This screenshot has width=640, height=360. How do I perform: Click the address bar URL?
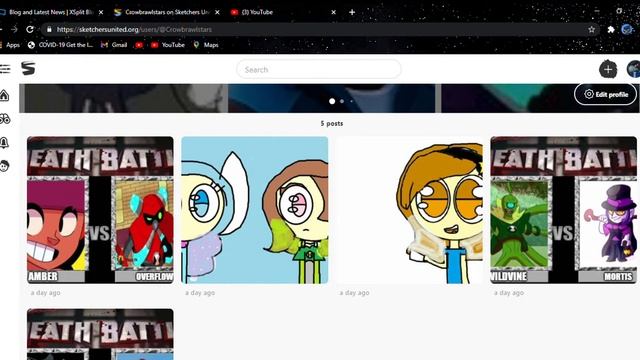(134, 29)
